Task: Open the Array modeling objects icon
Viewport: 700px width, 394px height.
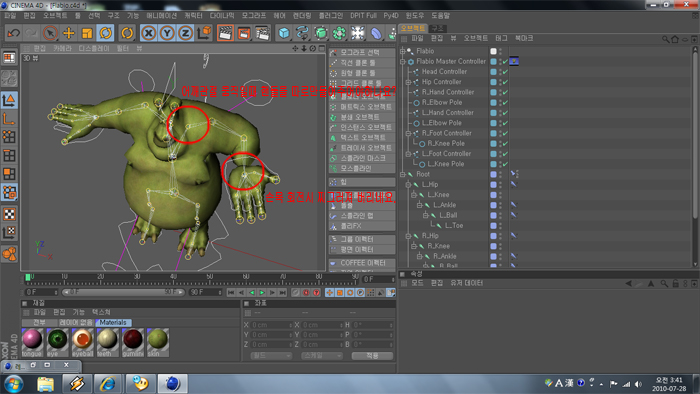Action: tap(339, 33)
